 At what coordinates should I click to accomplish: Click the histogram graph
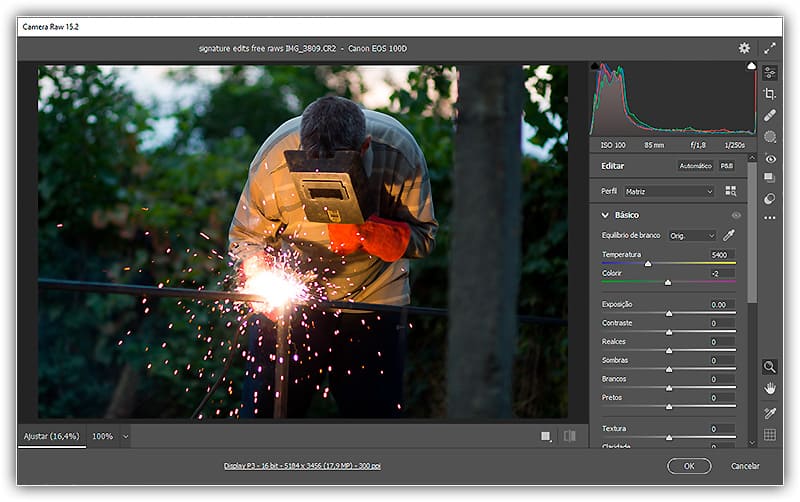click(672, 99)
